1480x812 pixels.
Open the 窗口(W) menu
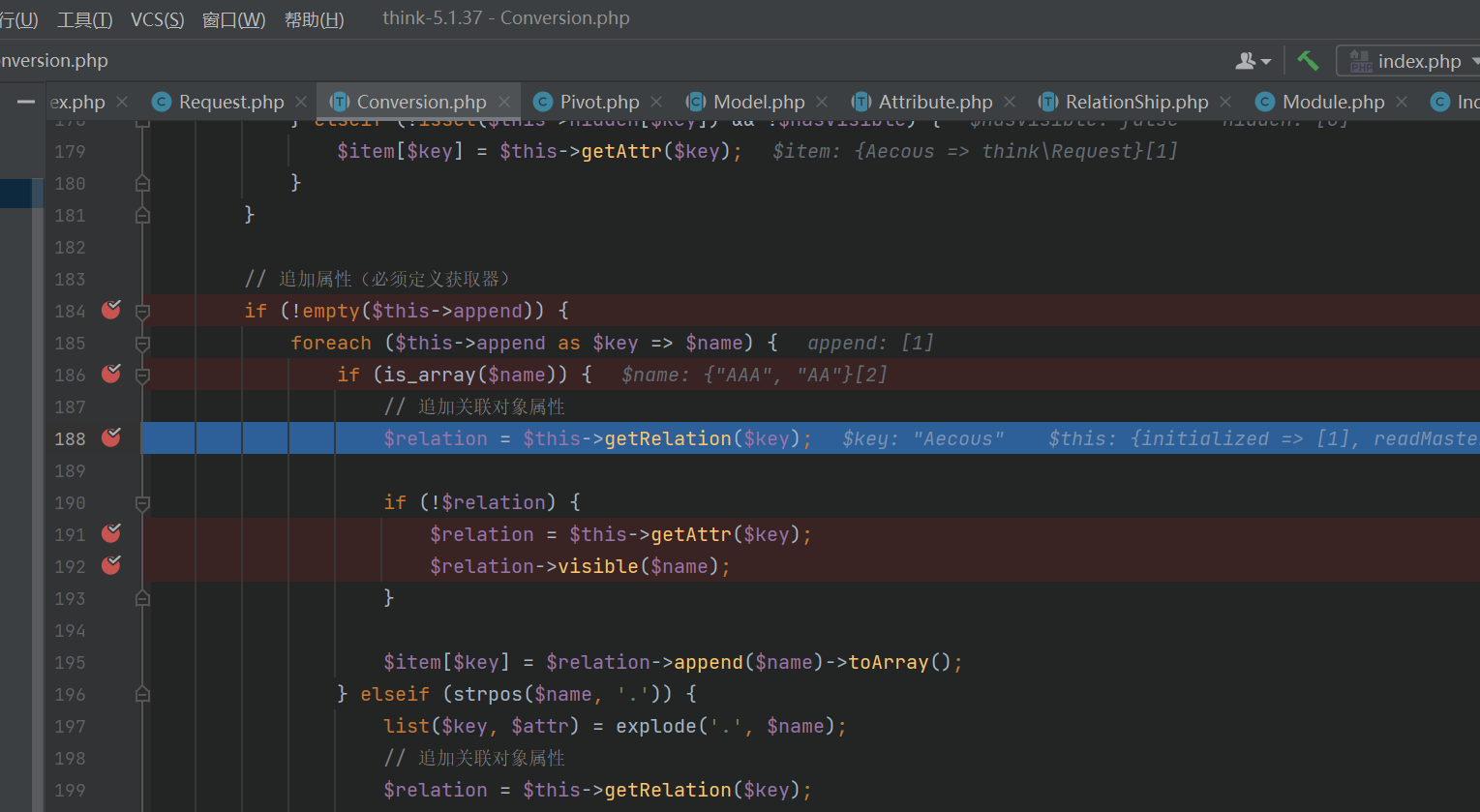[x=233, y=19]
